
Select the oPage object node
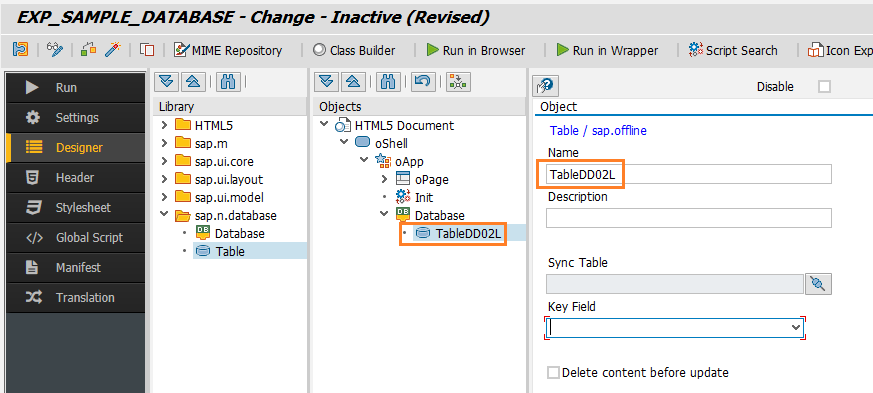pos(431,179)
